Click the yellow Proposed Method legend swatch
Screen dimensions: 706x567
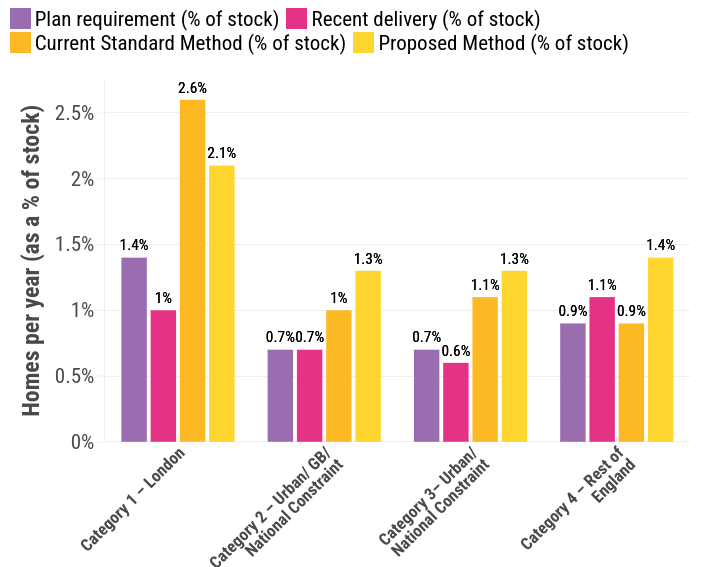[x=365, y=43]
